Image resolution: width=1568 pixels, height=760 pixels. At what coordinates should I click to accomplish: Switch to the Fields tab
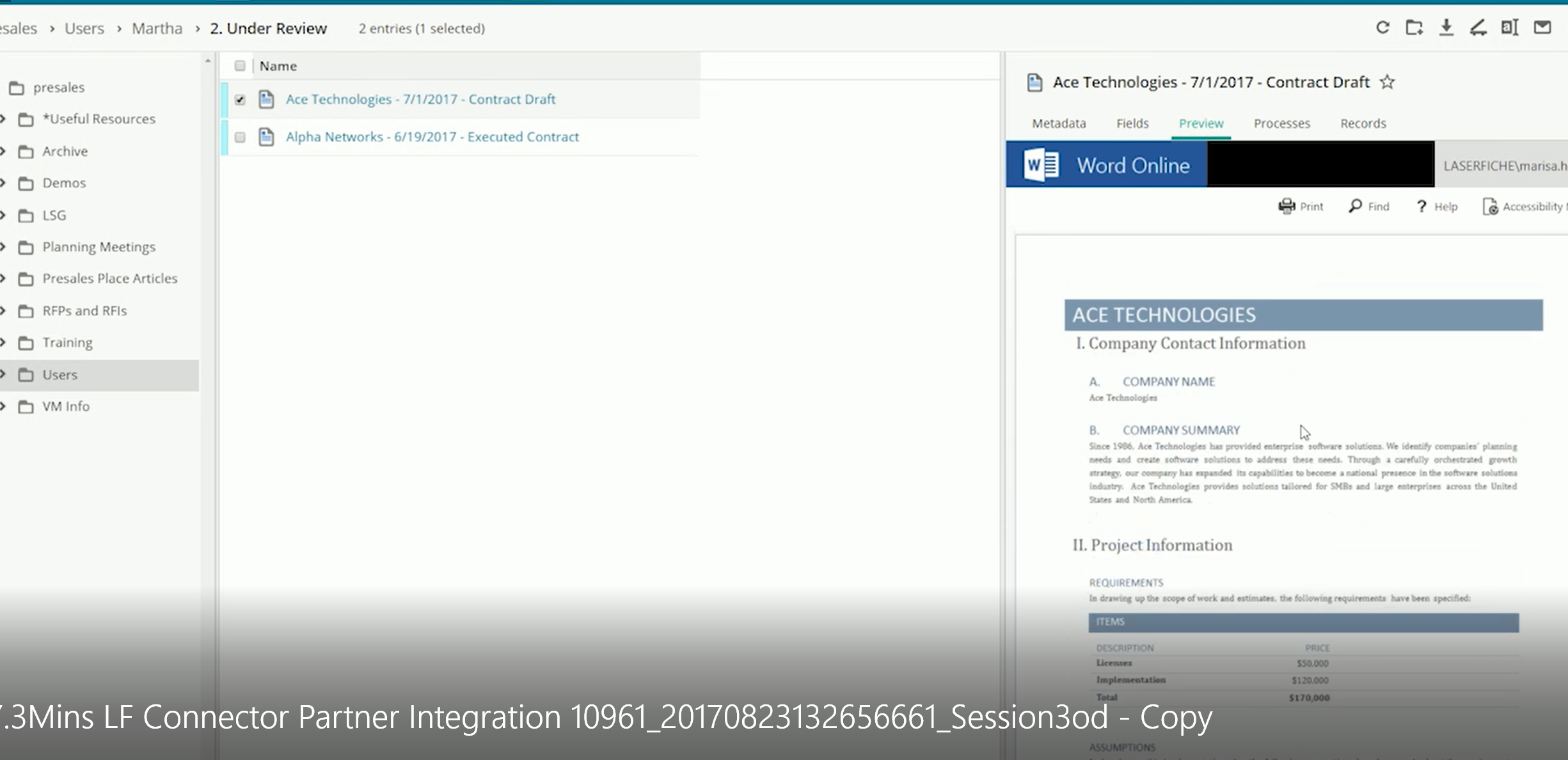(1132, 123)
